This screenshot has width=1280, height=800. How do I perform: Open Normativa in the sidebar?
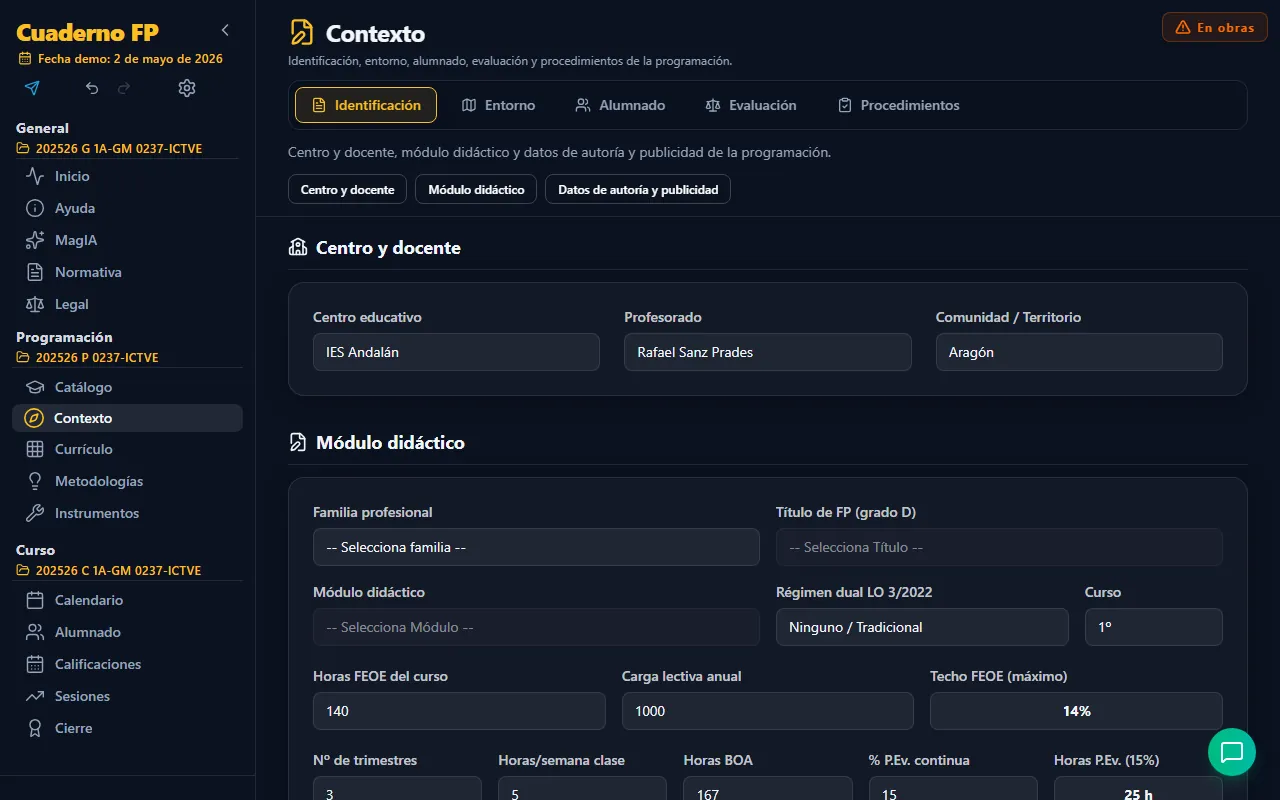(127, 272)
